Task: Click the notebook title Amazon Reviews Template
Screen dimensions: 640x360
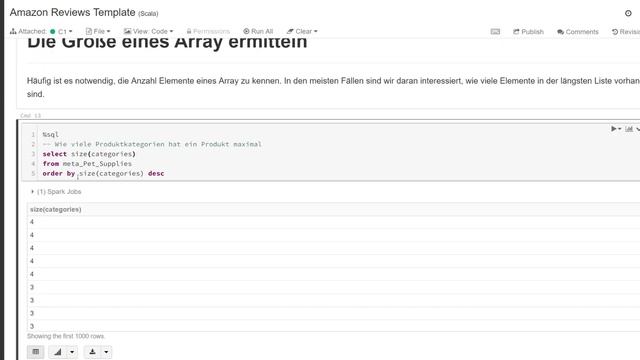Action: pos(73,13)
